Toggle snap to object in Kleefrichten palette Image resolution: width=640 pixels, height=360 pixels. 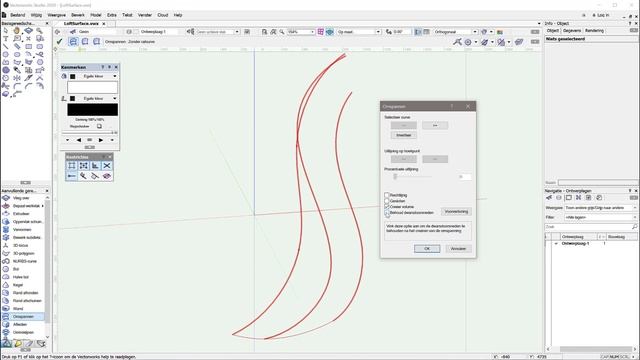(x=83, y=165)
